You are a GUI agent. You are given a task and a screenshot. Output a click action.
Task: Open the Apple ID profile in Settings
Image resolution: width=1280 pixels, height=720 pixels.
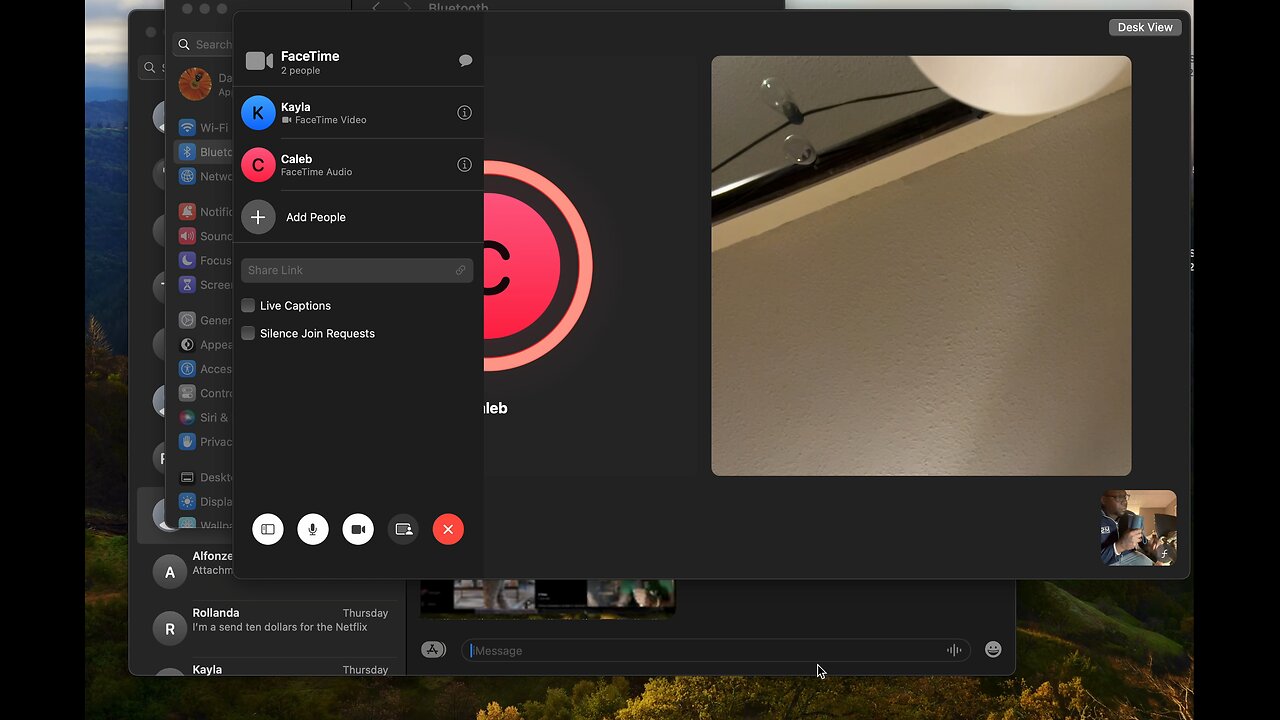(x=204, y=84)
